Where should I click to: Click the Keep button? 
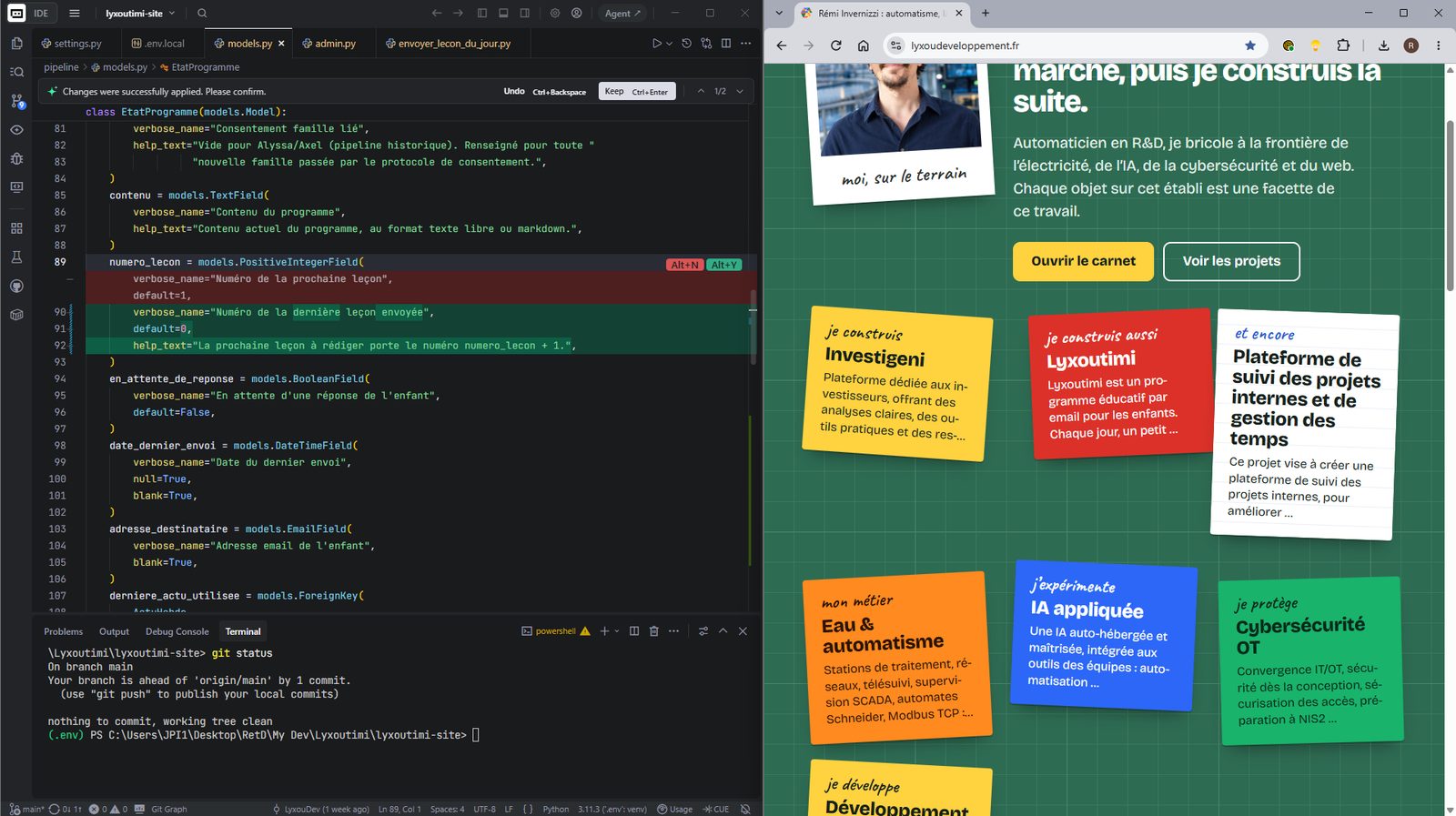637,91
